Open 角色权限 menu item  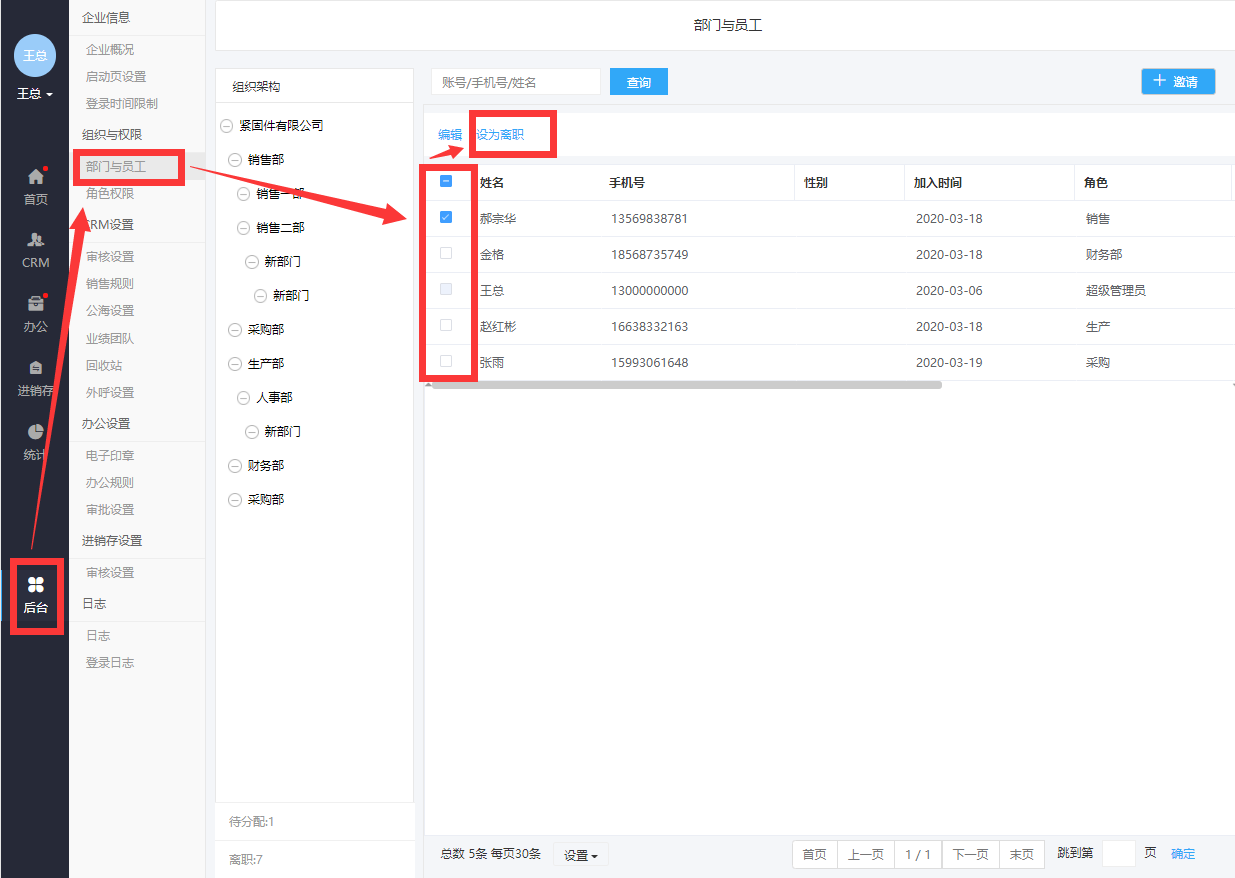pyautogui.click(x=110, y=193)
